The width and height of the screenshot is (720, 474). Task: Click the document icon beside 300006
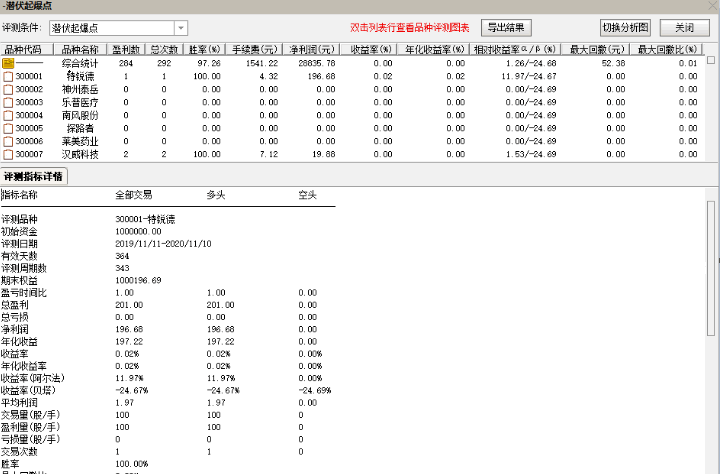(8, 141)
